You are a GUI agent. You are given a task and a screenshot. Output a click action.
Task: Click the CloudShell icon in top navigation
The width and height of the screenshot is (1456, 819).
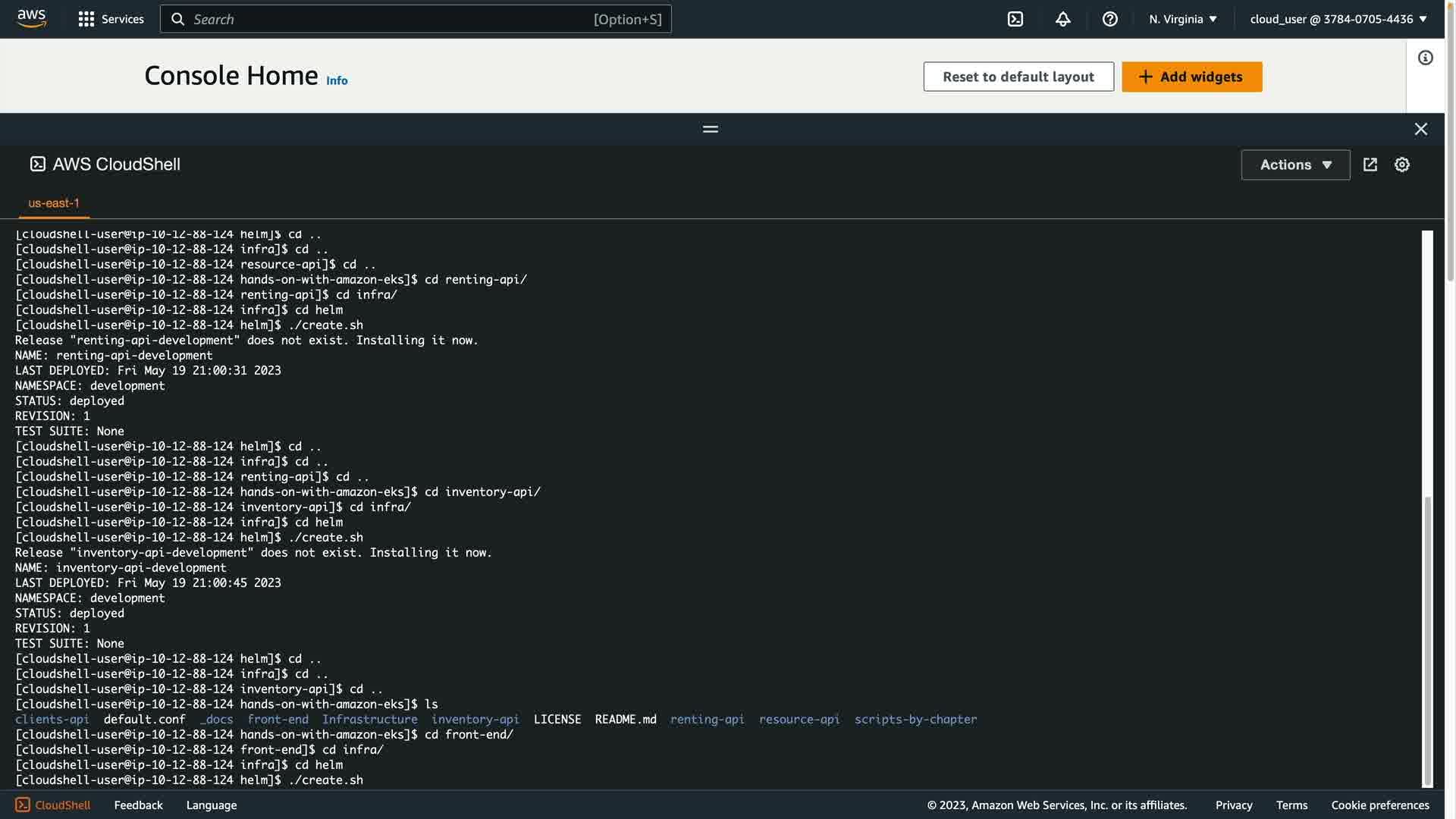point(1015,19)
